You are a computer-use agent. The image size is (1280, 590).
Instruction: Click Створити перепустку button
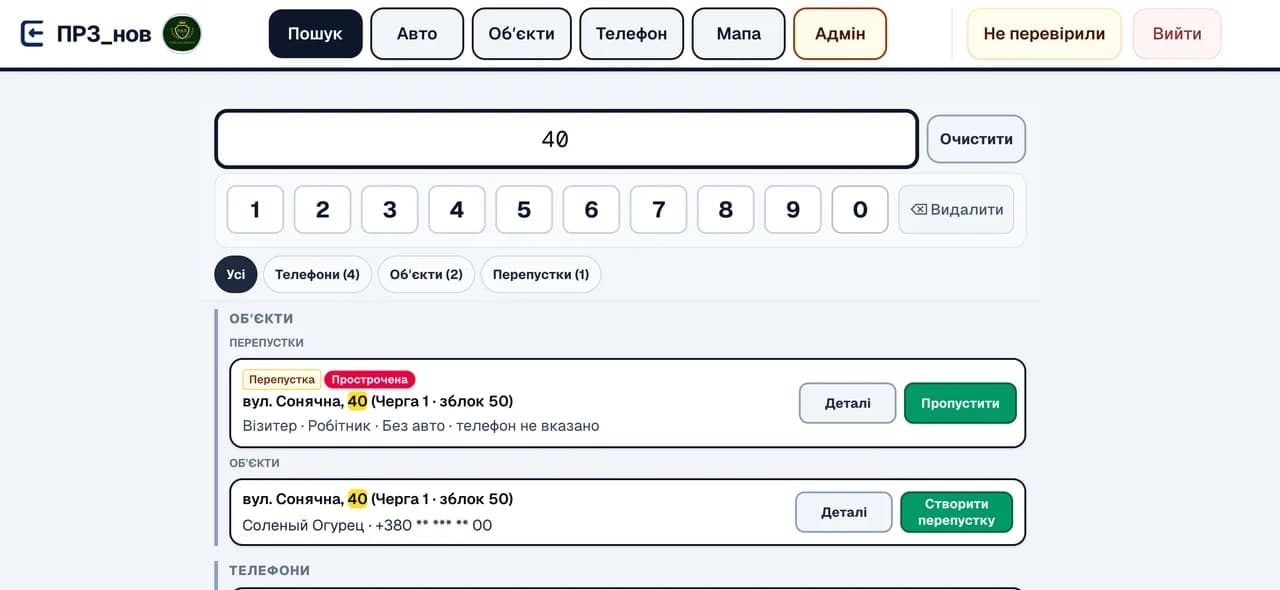tap(956, 512)
